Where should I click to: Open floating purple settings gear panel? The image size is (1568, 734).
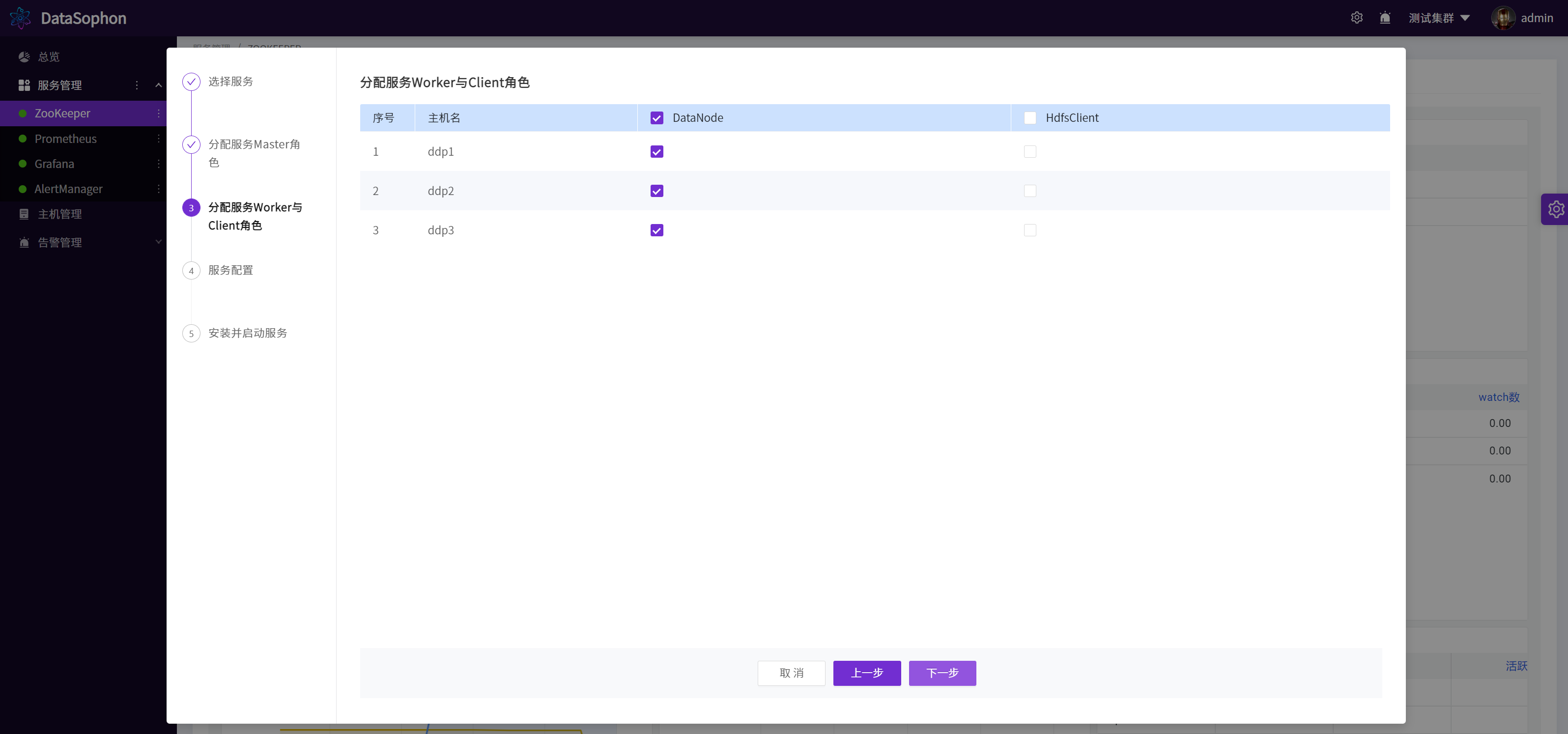1555,209
